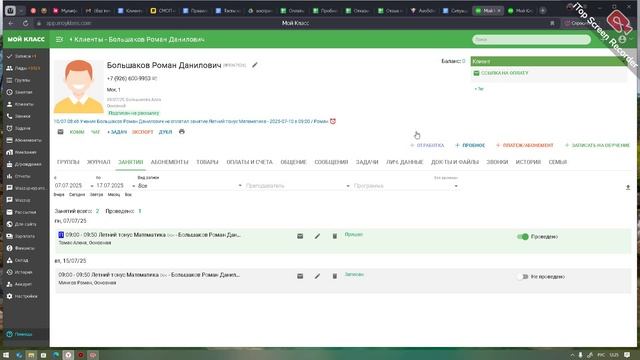This screenshot has width=640, height=360.
Task: Open Помощь at the sidebar bottom
Action: [x=20, y=334]
